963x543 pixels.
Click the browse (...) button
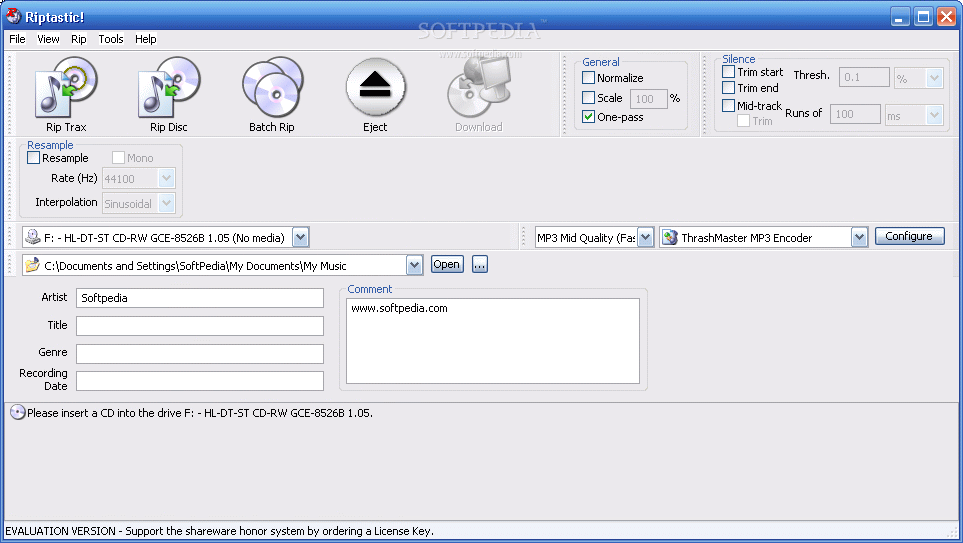pos(480,264)
